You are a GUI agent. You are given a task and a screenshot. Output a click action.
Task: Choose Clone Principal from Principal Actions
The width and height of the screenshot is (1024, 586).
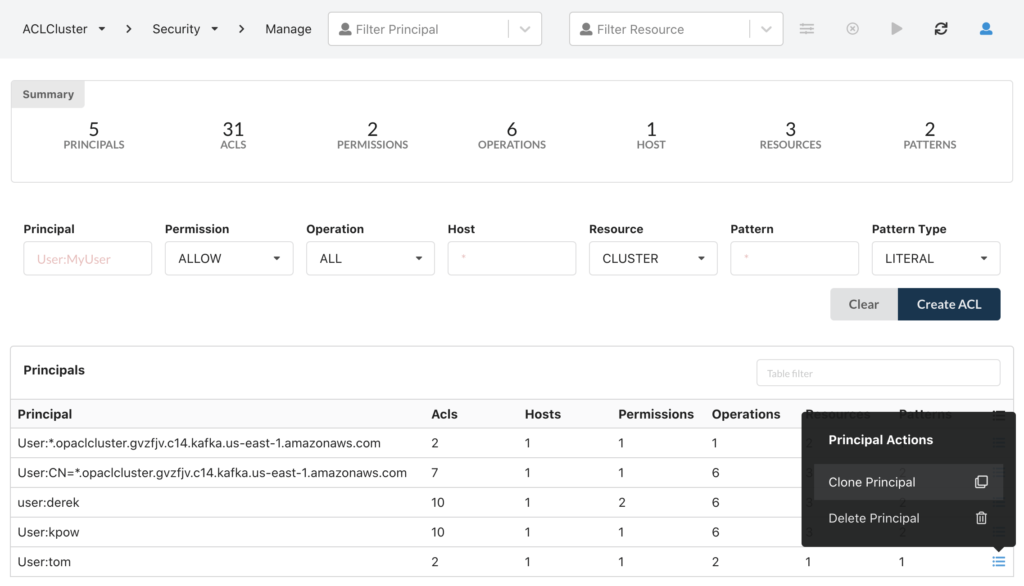click(x=872, y=481)
